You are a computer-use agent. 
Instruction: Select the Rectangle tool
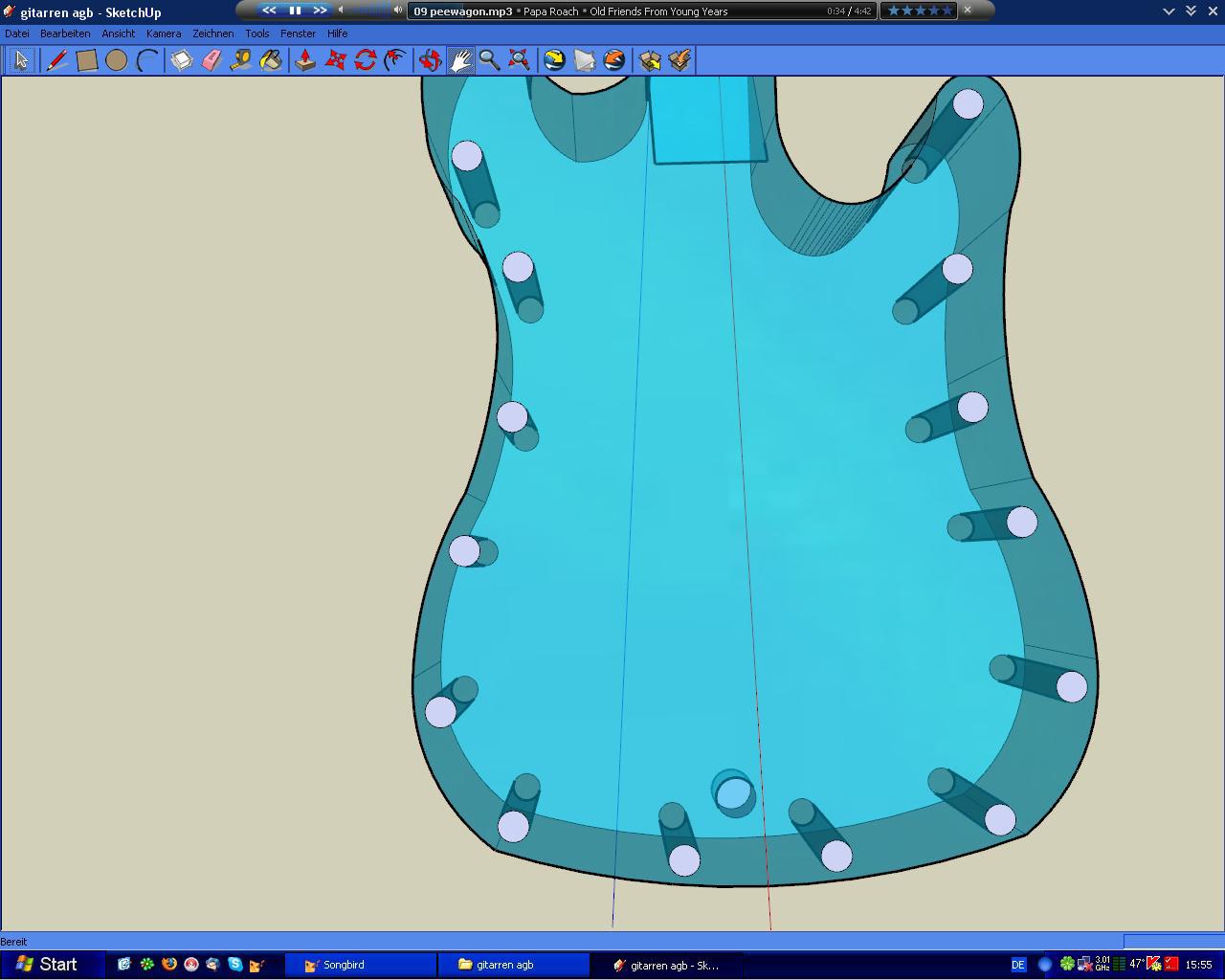point(87,60)
